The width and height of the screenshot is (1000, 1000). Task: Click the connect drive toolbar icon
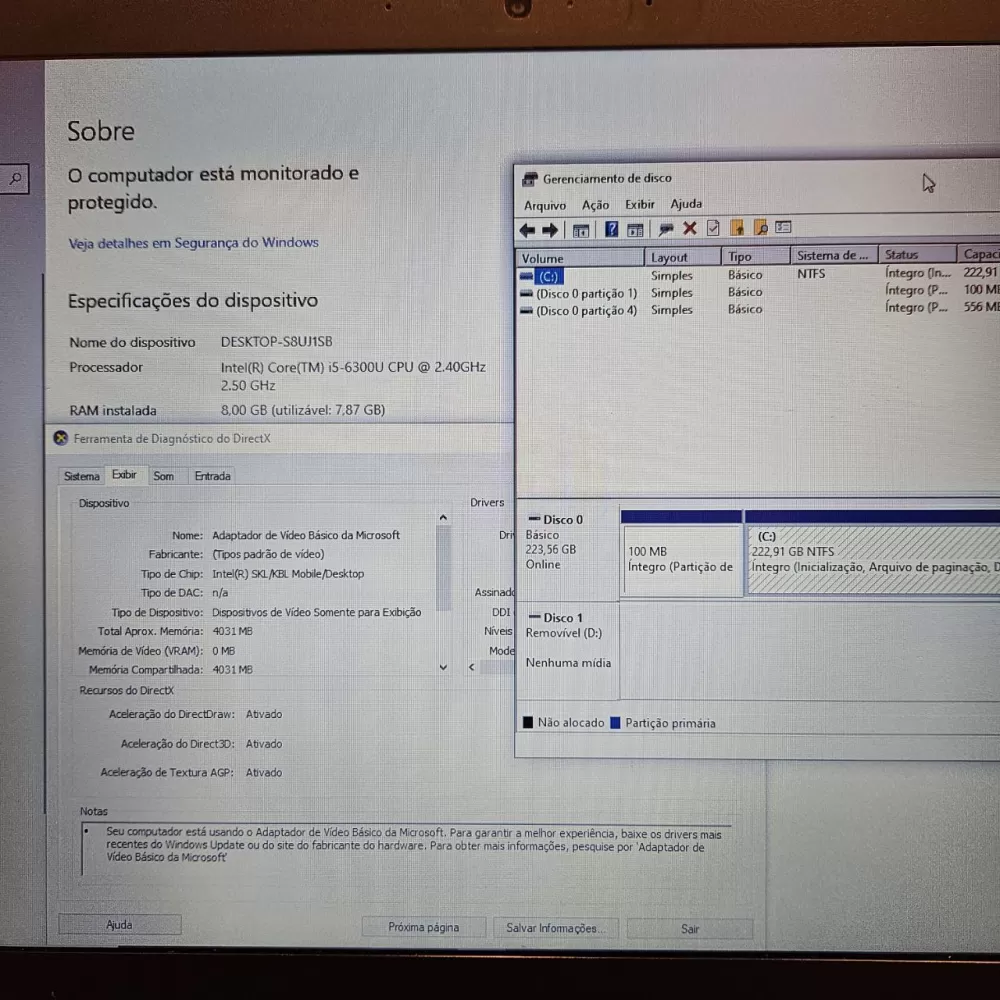(666, 228)
